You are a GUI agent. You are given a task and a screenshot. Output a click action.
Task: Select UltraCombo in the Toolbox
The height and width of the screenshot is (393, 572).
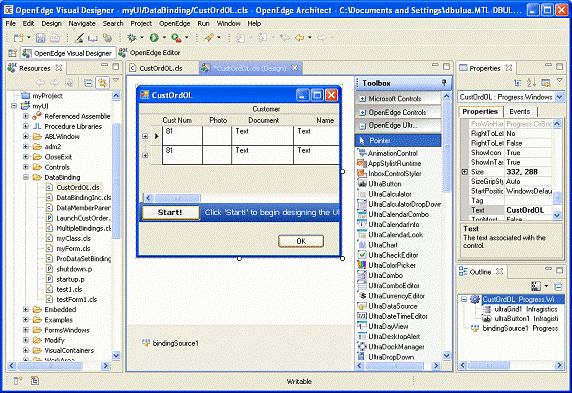pos(385,276)
